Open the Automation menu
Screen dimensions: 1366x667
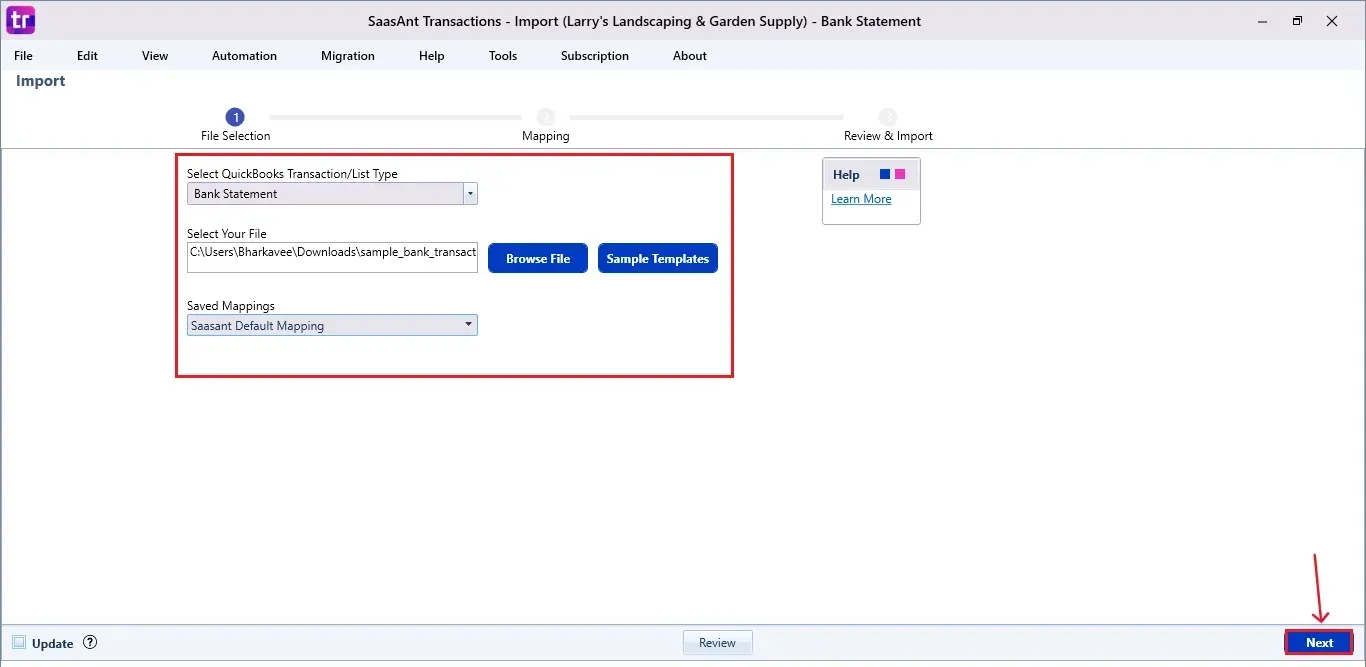coord(244,56)
